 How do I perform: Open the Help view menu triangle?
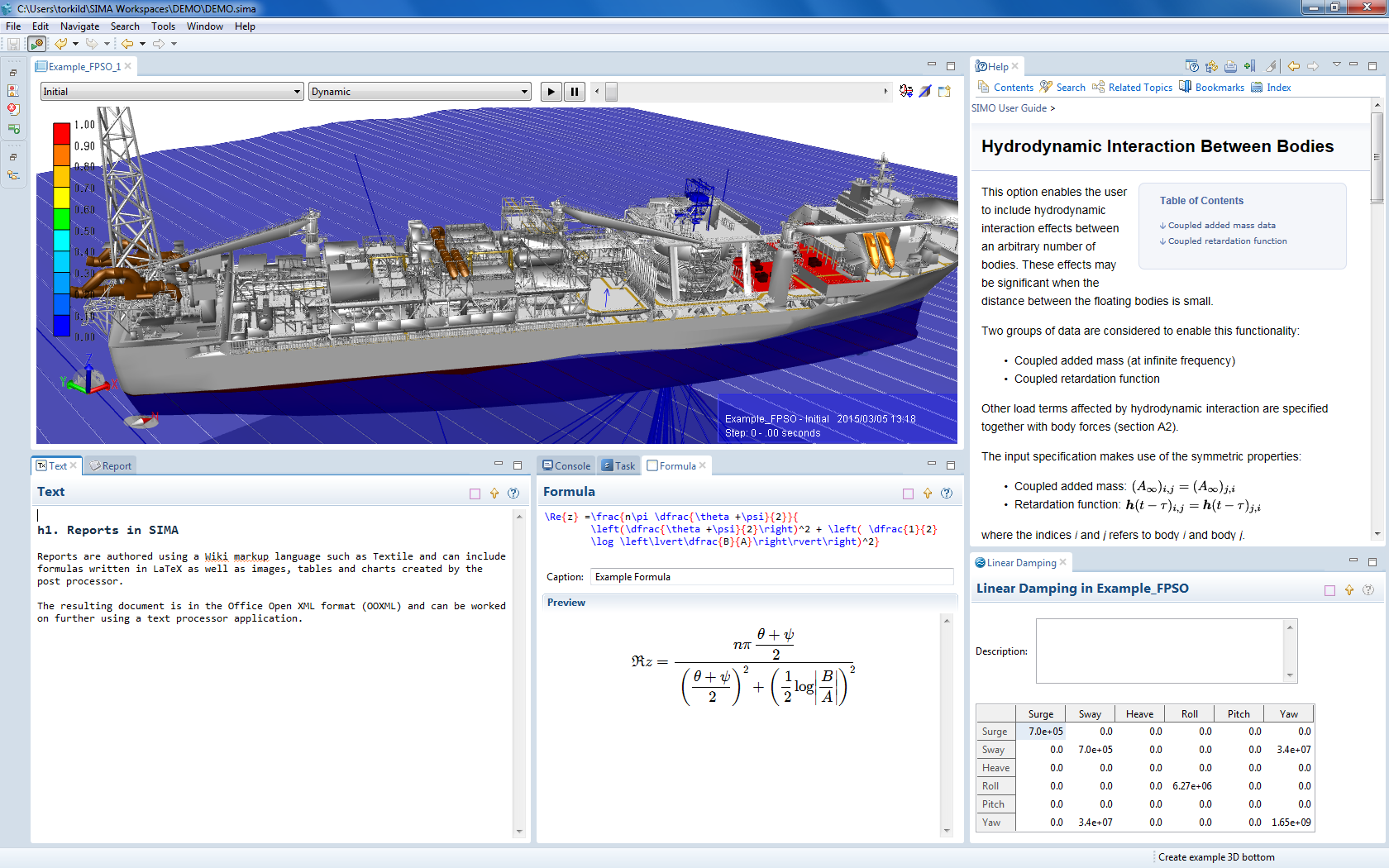pyautogui.click(x=1336, y=65)
